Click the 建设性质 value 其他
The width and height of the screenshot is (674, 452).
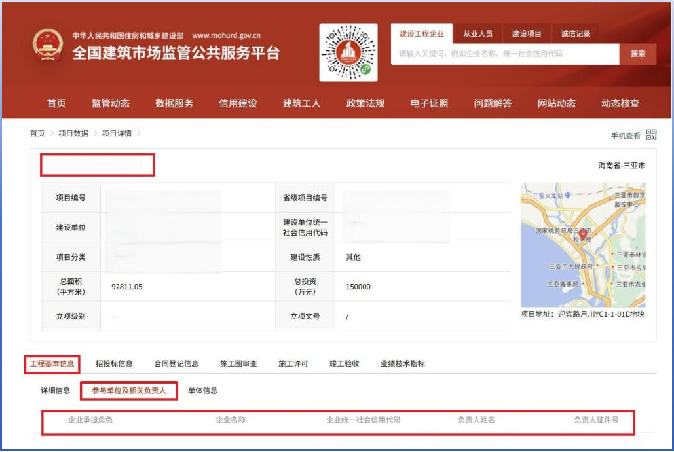coord(353,257)
